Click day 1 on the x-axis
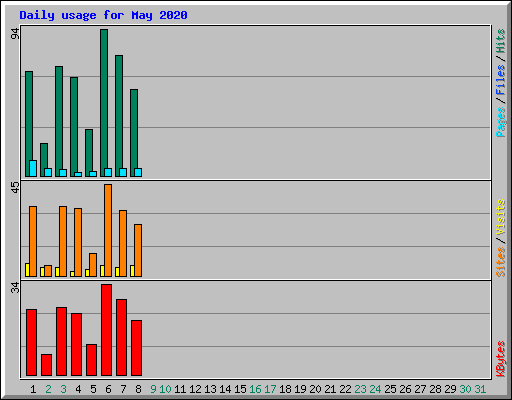The height and width of the screenshot is (400, 512). (x=33, y=389)
